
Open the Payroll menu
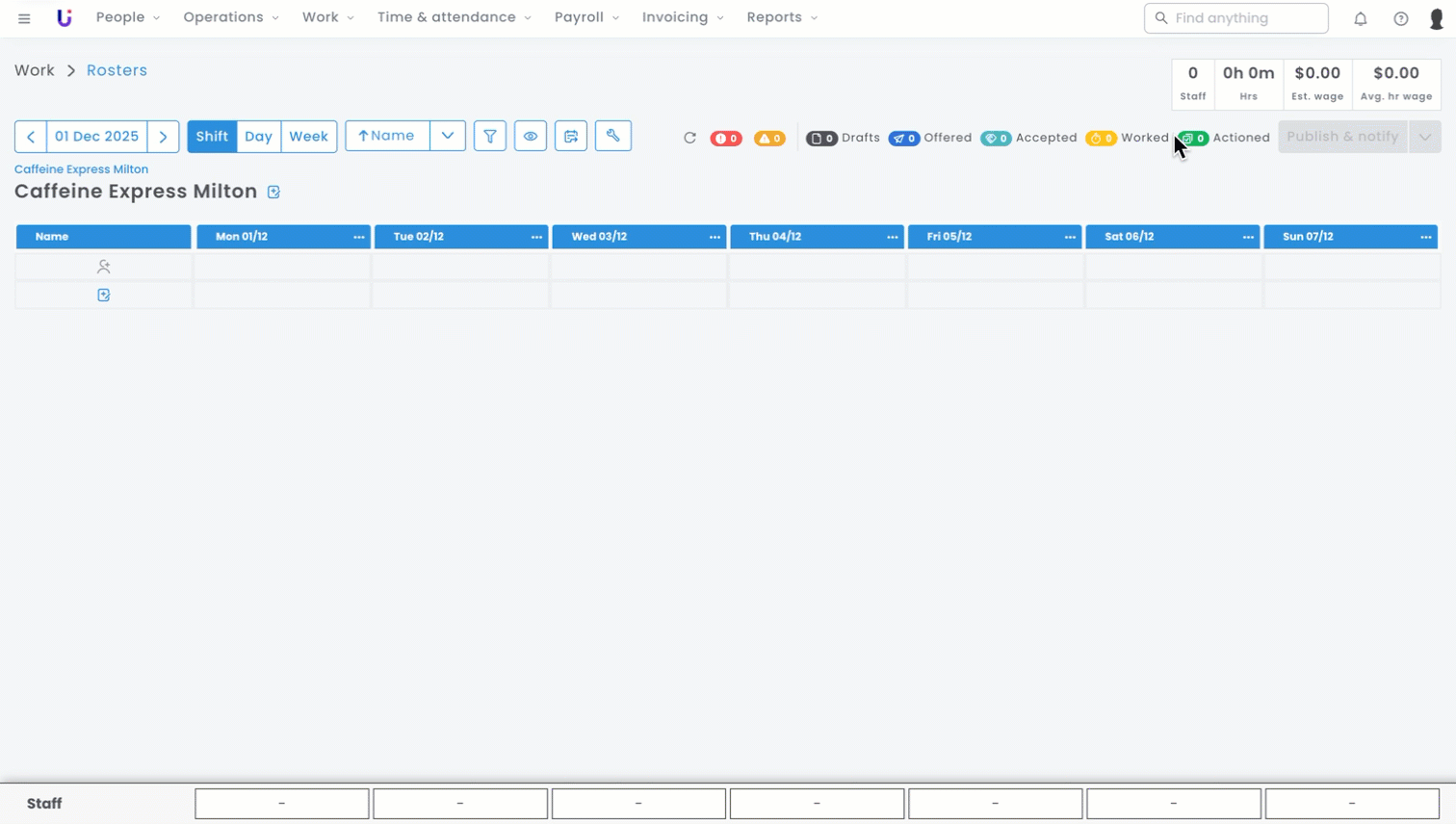[x=586, y=17]
